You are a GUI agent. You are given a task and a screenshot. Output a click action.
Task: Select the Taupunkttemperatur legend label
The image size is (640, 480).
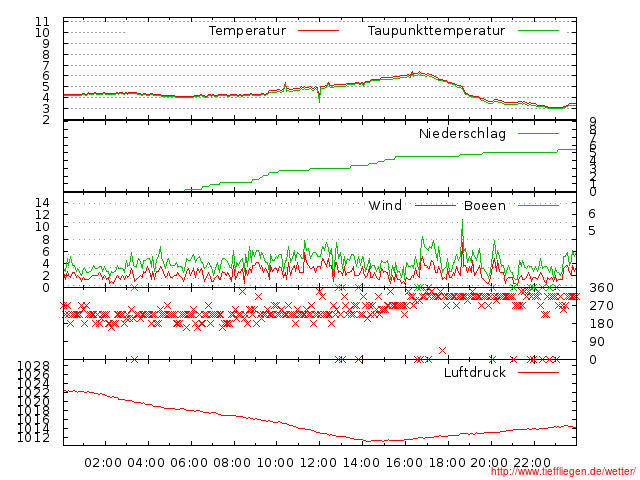(x=436, y=31)
